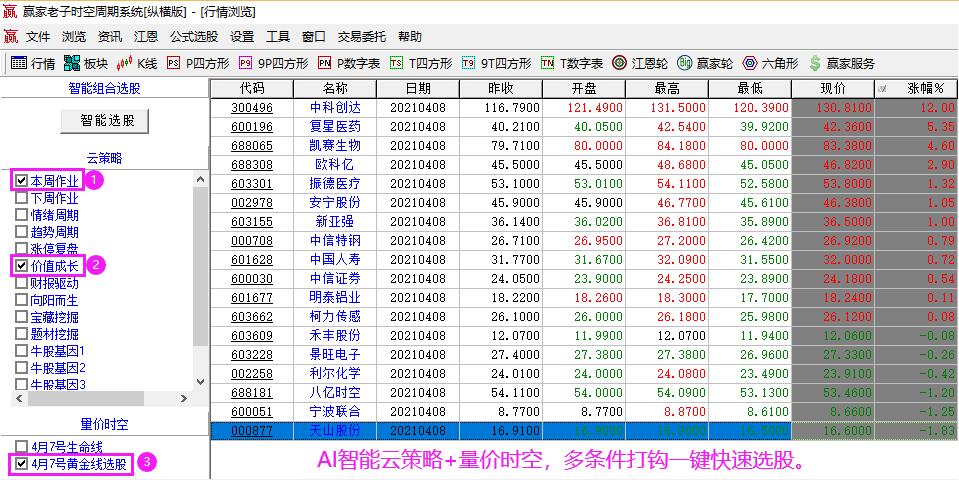Click the strategy list scroll-down arrow

(x=201, y=381)
